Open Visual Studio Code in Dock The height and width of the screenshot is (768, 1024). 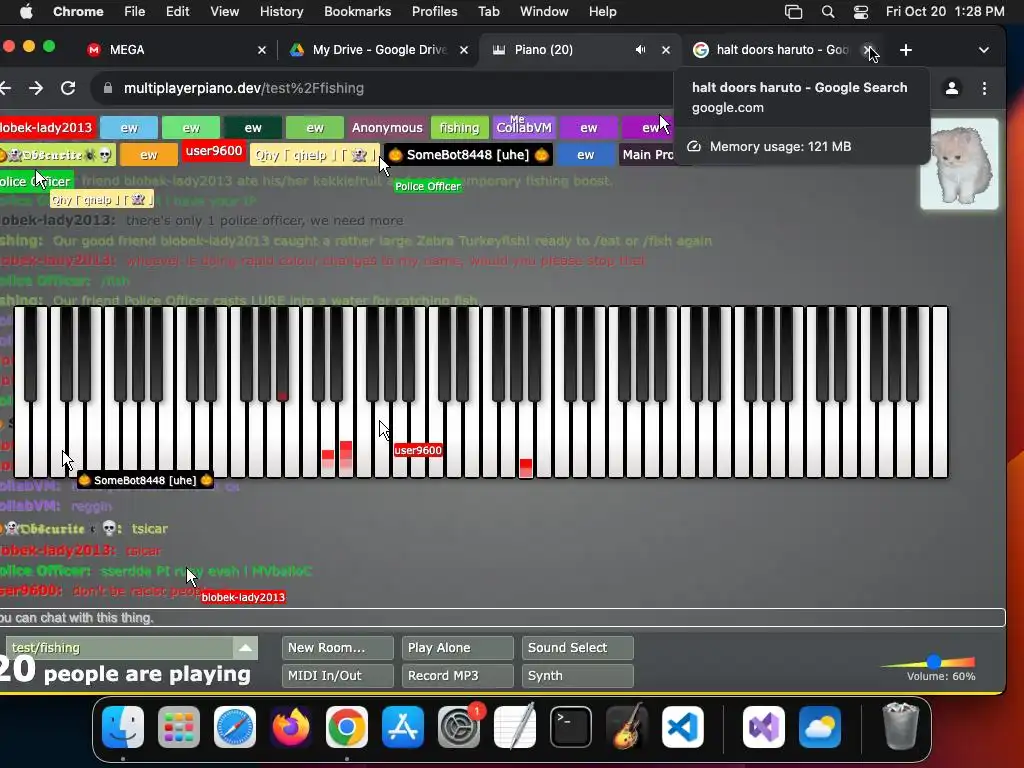[683, 727]
